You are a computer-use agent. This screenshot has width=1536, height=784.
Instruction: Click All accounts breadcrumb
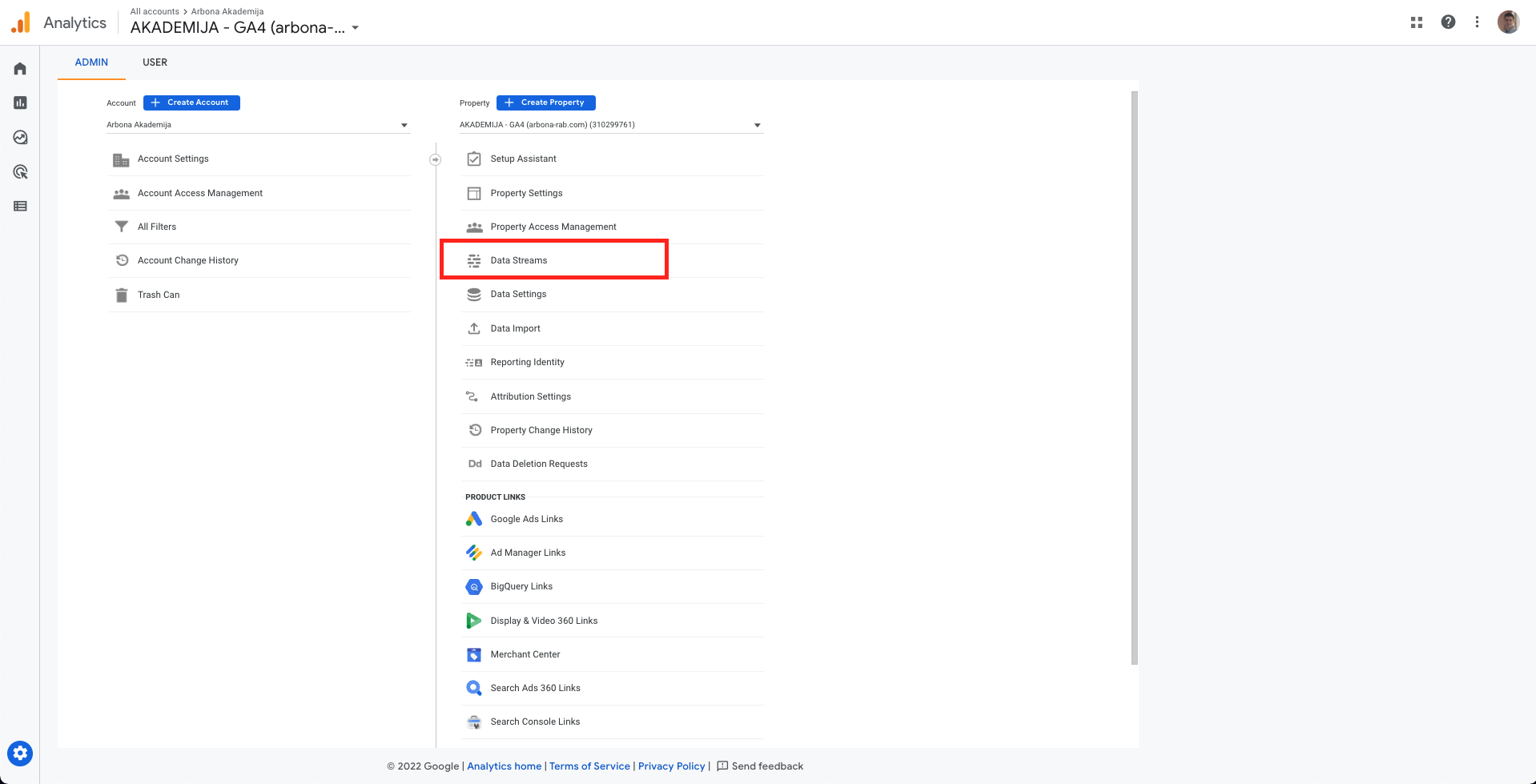pyautogui.click(x=155, y=11)
